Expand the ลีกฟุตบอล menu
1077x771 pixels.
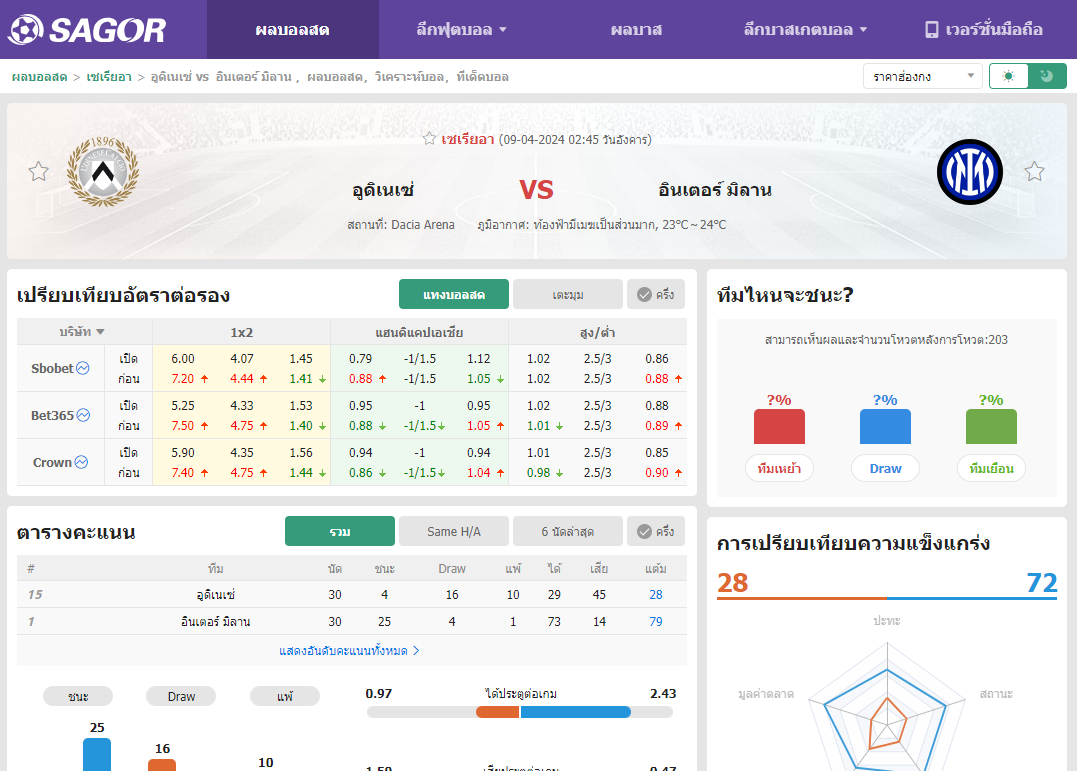click(461, 30)
